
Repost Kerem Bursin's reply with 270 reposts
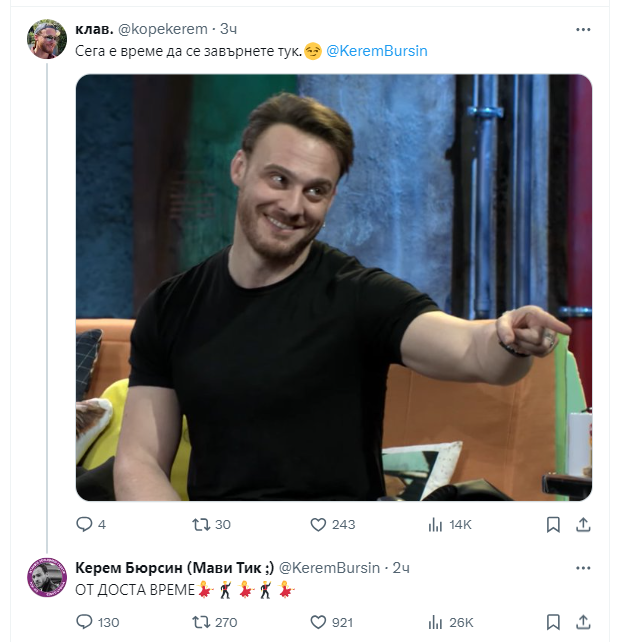tap(201, 622)
